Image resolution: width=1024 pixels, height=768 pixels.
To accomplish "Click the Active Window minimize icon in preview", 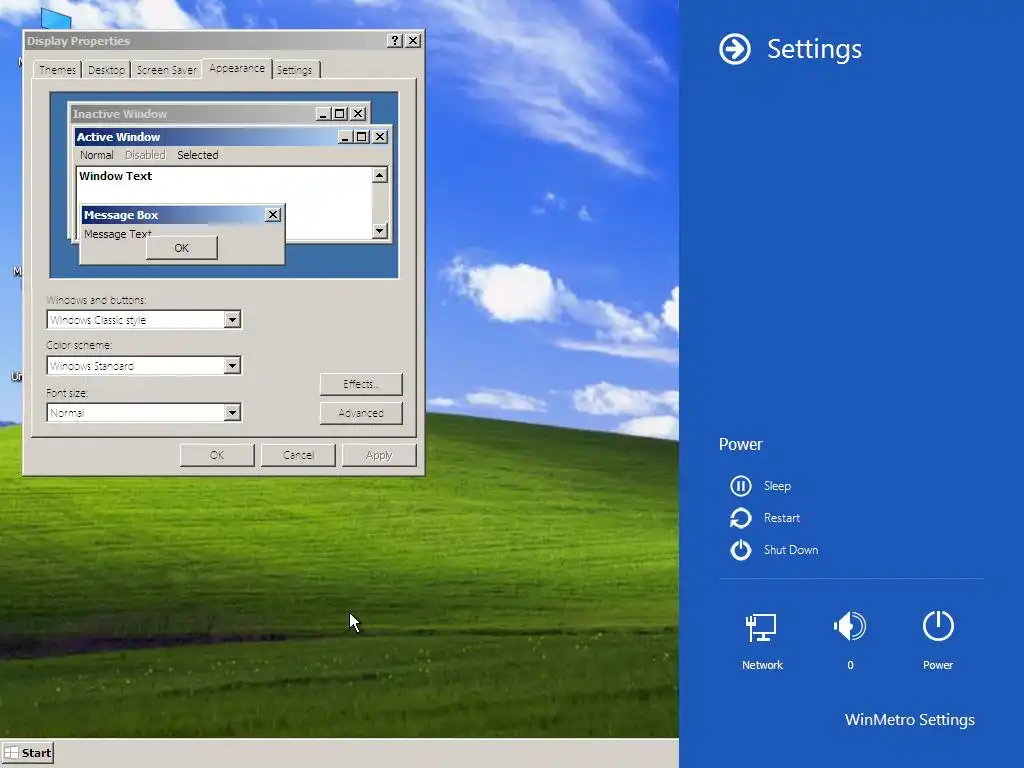I will pos(345,136).
